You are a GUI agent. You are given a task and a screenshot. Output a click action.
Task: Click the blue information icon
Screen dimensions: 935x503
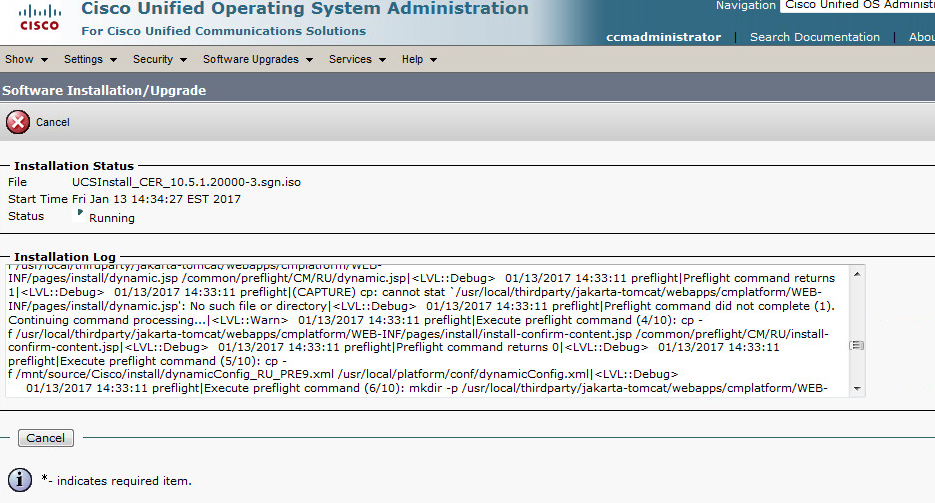[x=20, y=480]
